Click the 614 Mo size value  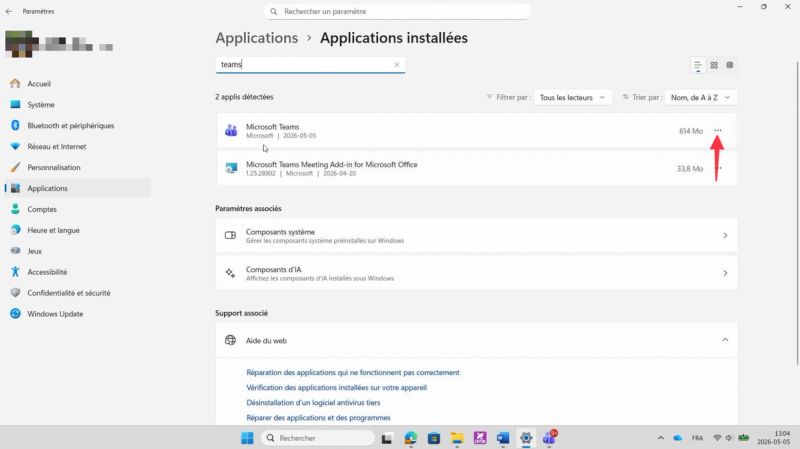tap(691, 131)
